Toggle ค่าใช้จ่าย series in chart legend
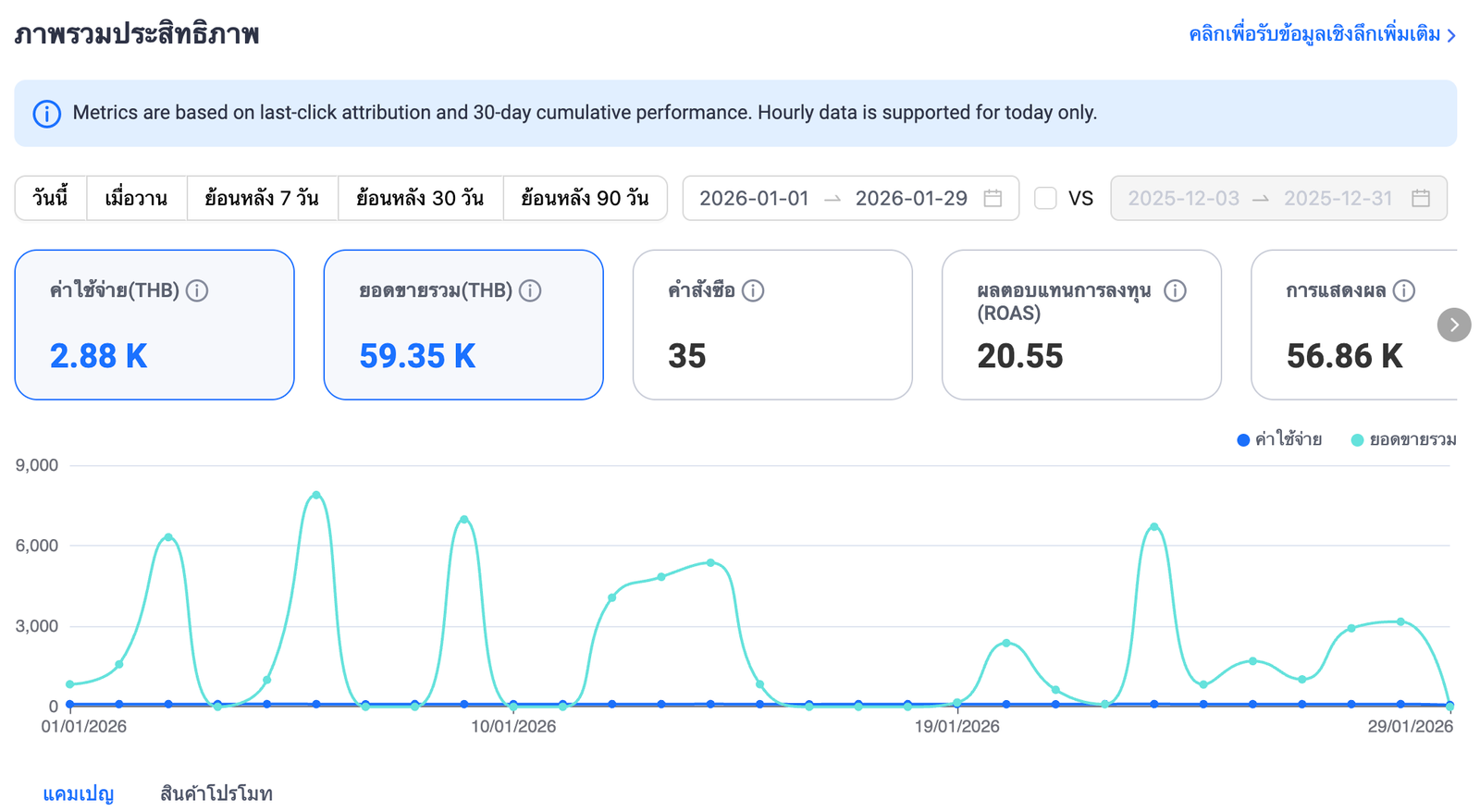Screen dimensions: 1480x812 click(1279, 440)
